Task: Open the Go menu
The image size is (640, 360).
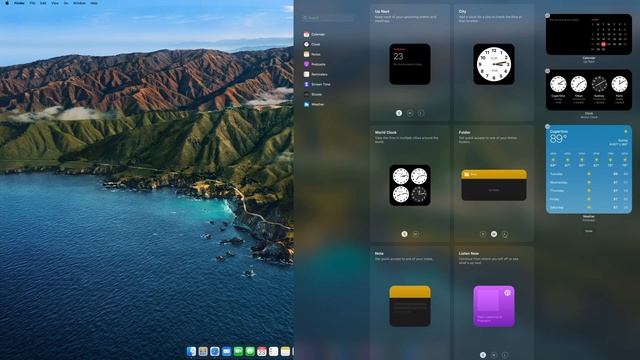Action: pos(66,3)
